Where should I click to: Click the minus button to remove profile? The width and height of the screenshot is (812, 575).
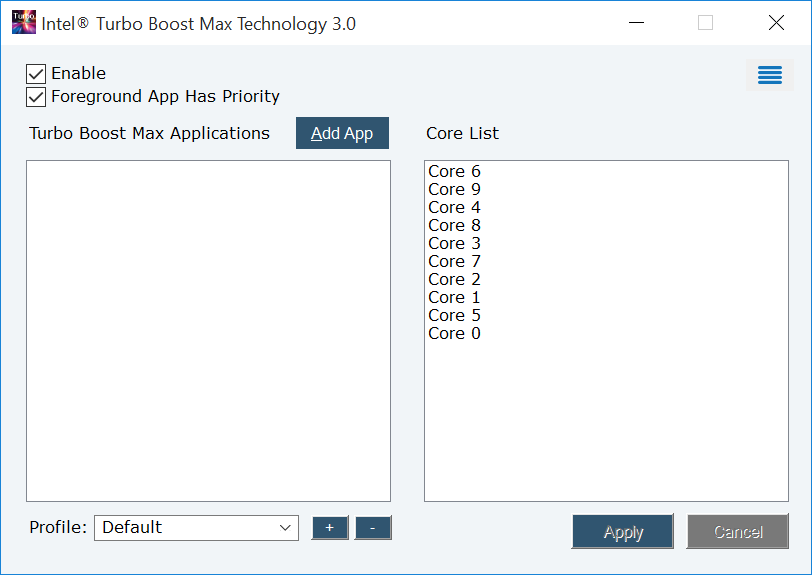coord(373,528)
